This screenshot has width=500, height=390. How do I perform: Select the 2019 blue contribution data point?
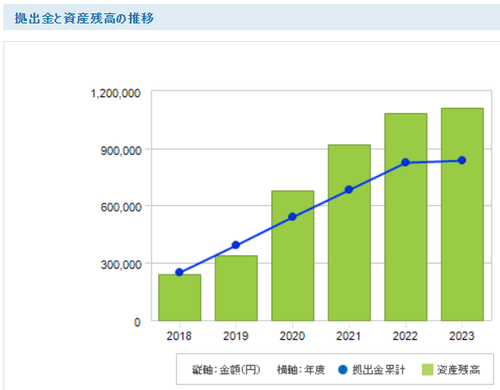tap(236, 245)
